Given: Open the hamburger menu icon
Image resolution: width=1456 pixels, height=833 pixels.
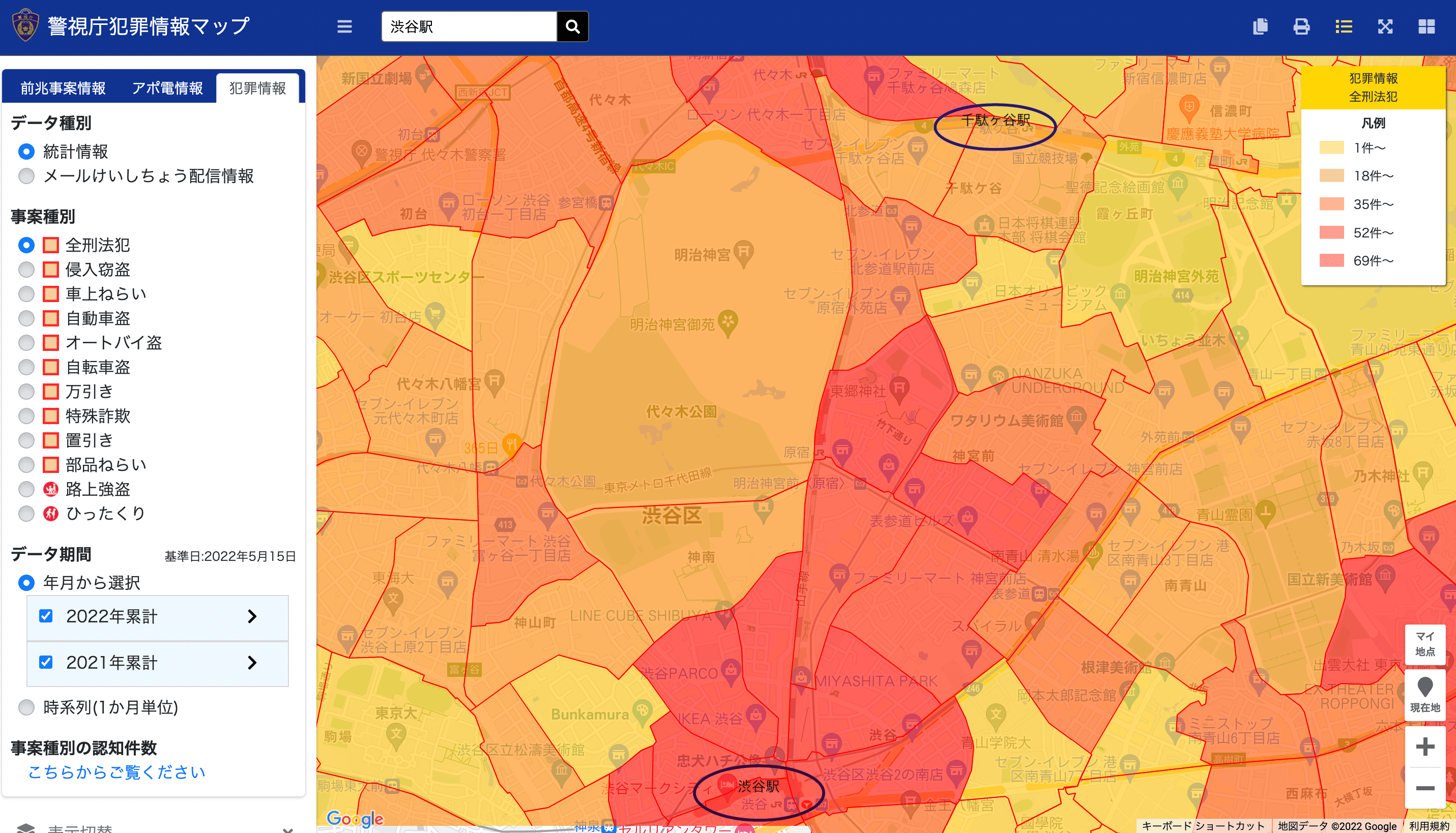Looking at the screenshot, I should click(344, 27).
